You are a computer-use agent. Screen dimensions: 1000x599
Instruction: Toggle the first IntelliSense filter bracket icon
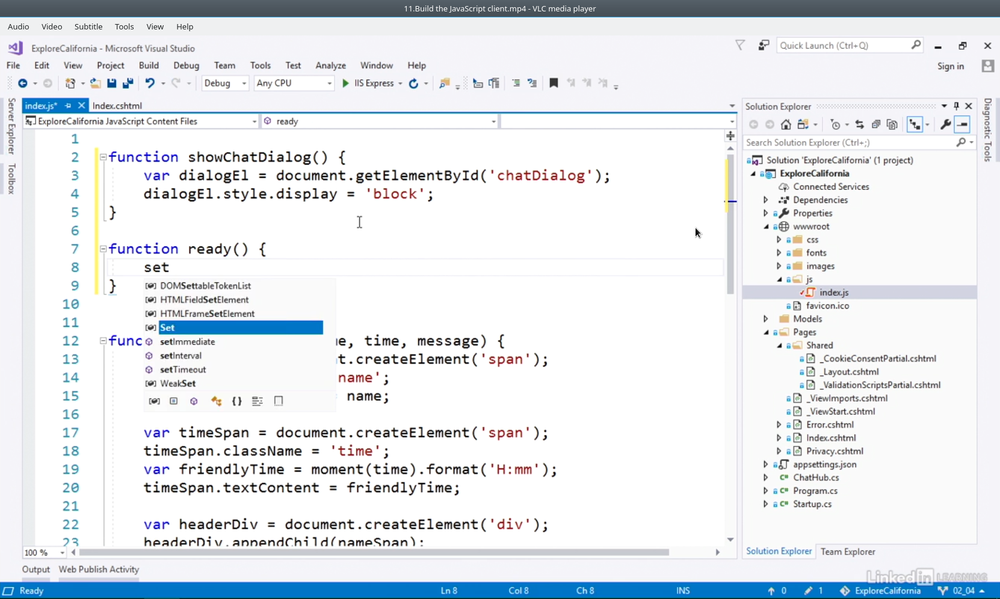tap(154, 401)
